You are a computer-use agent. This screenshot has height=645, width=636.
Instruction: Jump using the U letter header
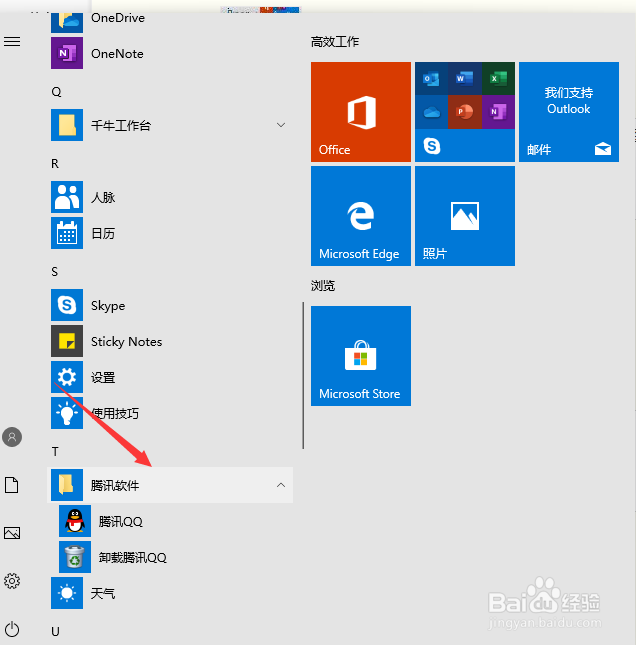pos(56,631)
